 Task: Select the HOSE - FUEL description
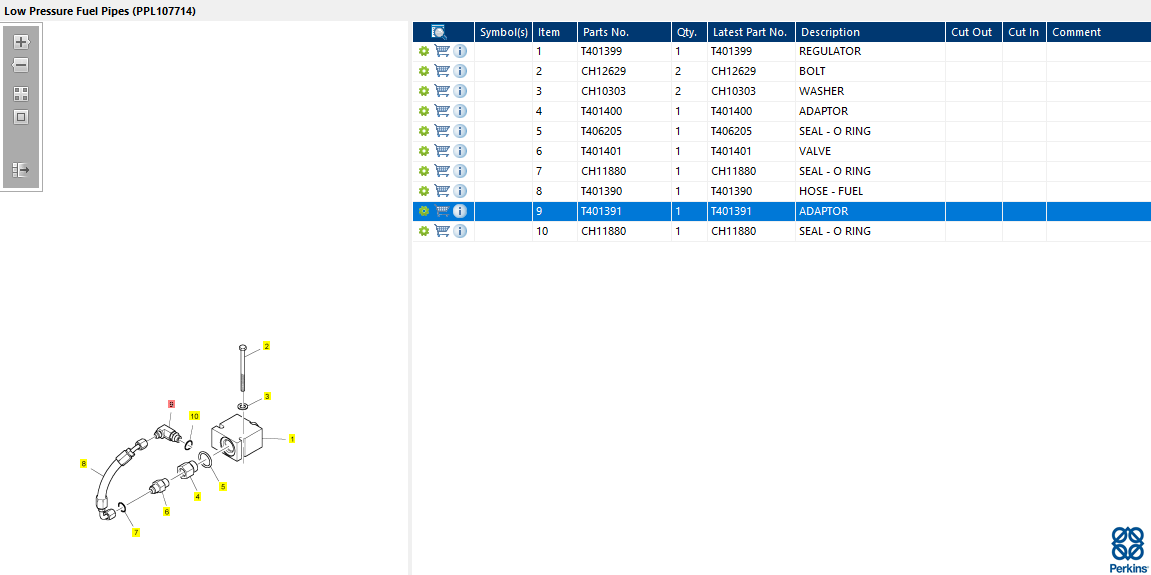871,191
